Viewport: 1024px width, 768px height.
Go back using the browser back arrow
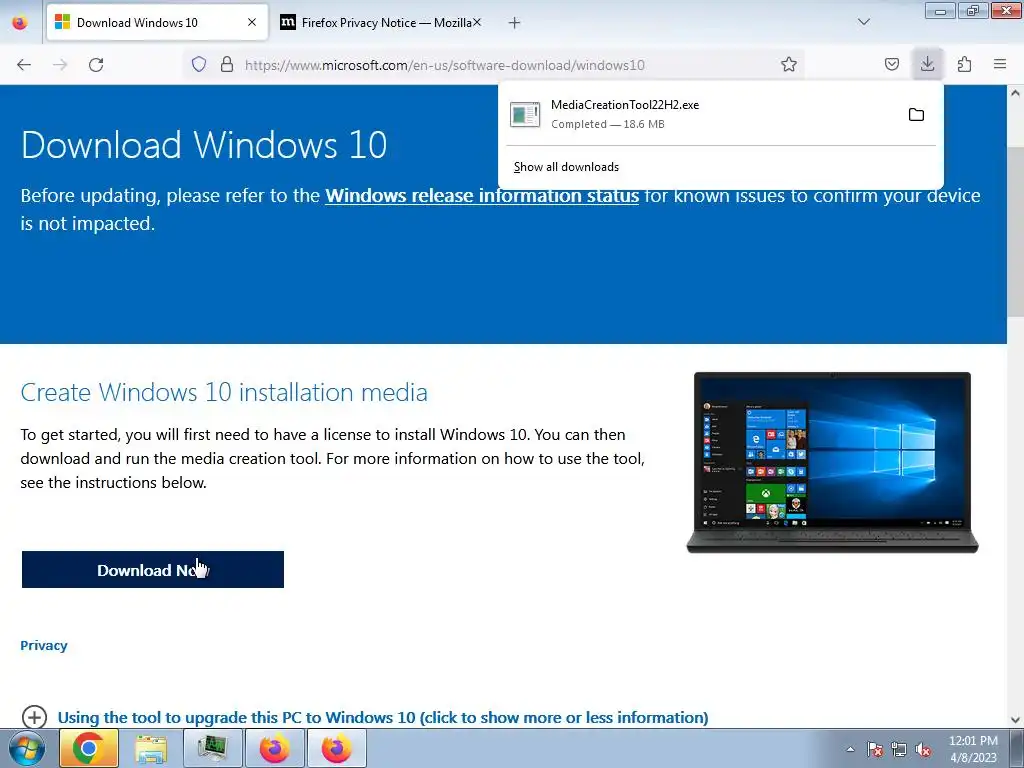[24, 65]
